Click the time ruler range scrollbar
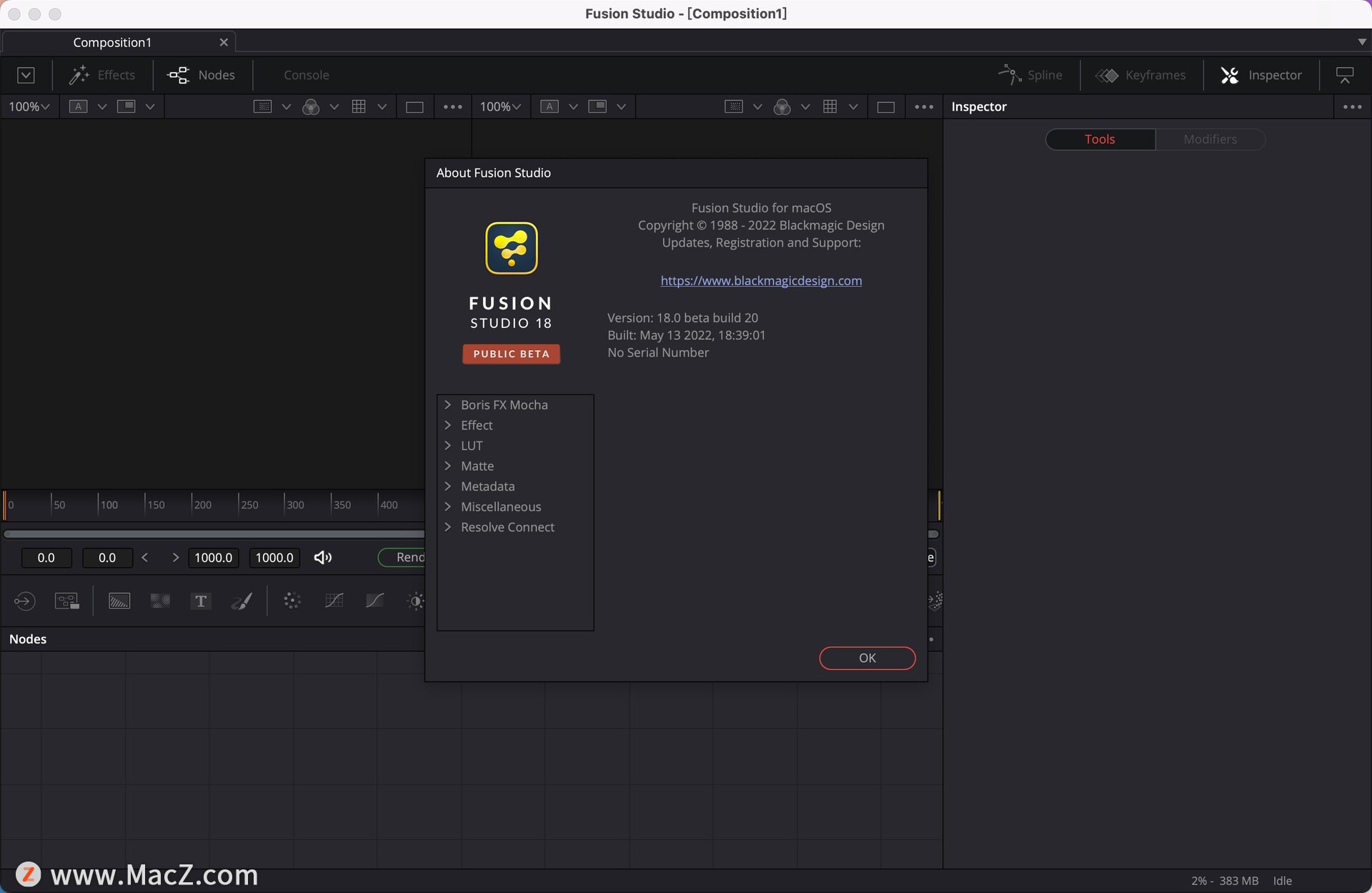The height and width of the screenshot is (893, 1372). click(214, 534)
